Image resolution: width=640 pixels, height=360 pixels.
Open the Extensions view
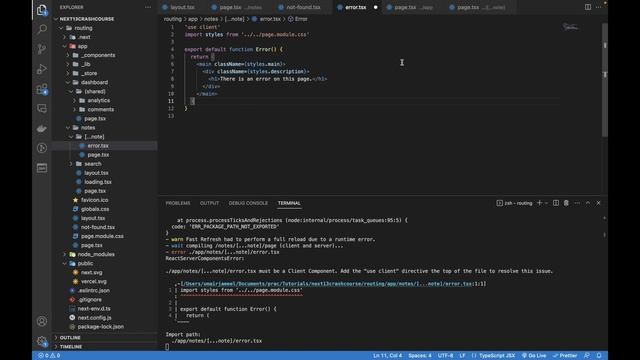pyautogui.click(x=42, y=89)
